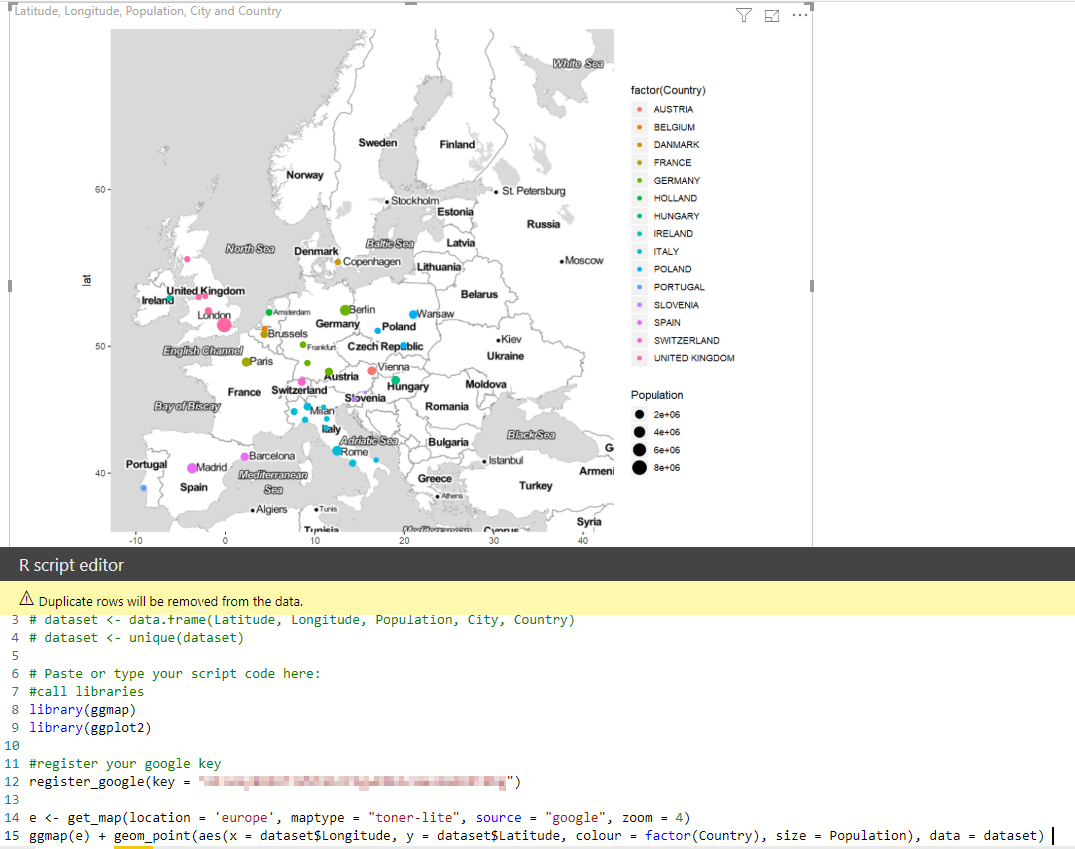Viewport: 1075px width, 849px height.
Task: Place cursor on the register_google key line
Action: tap(110, 781)
